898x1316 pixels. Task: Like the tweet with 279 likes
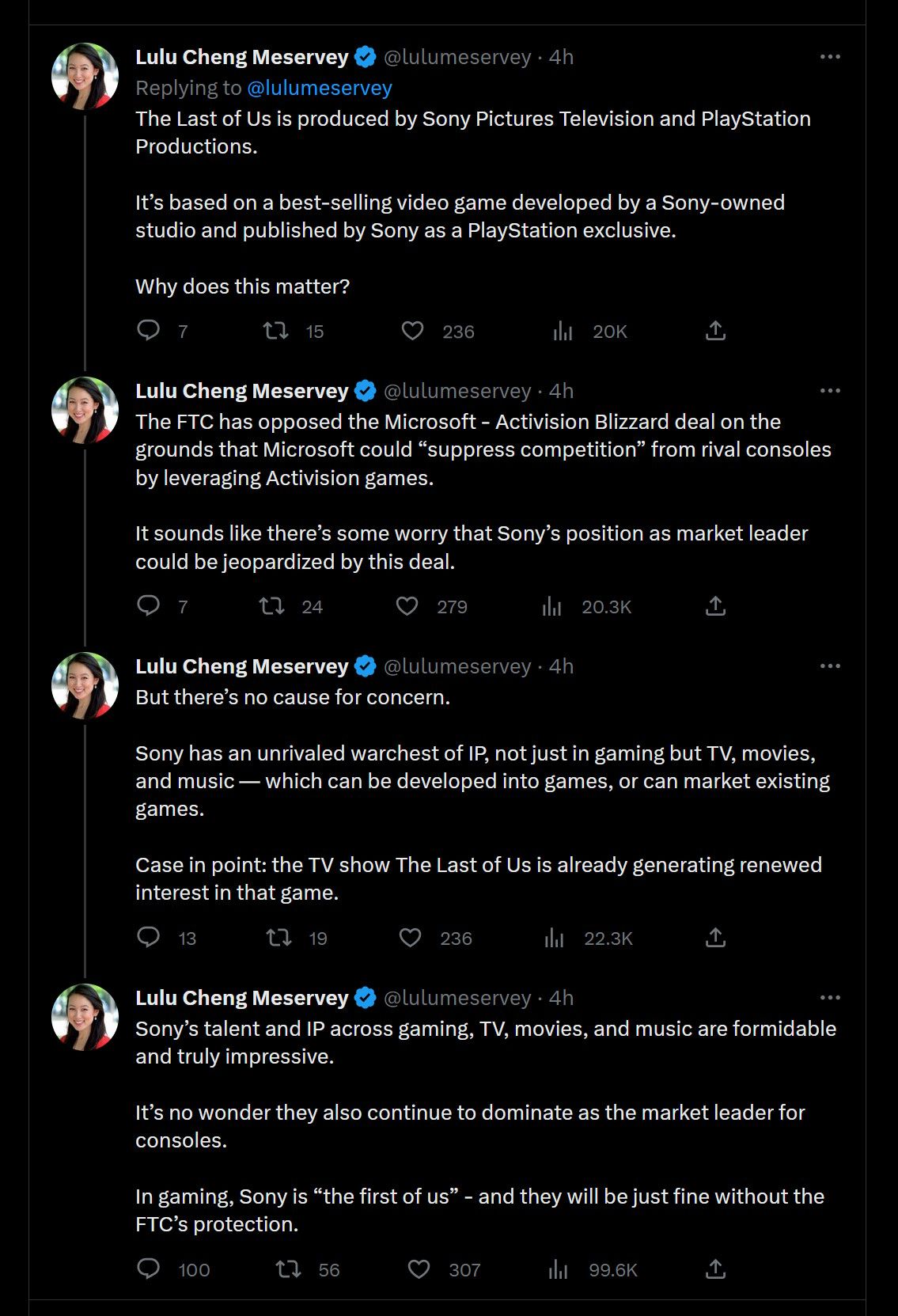[x=407, y=606]
